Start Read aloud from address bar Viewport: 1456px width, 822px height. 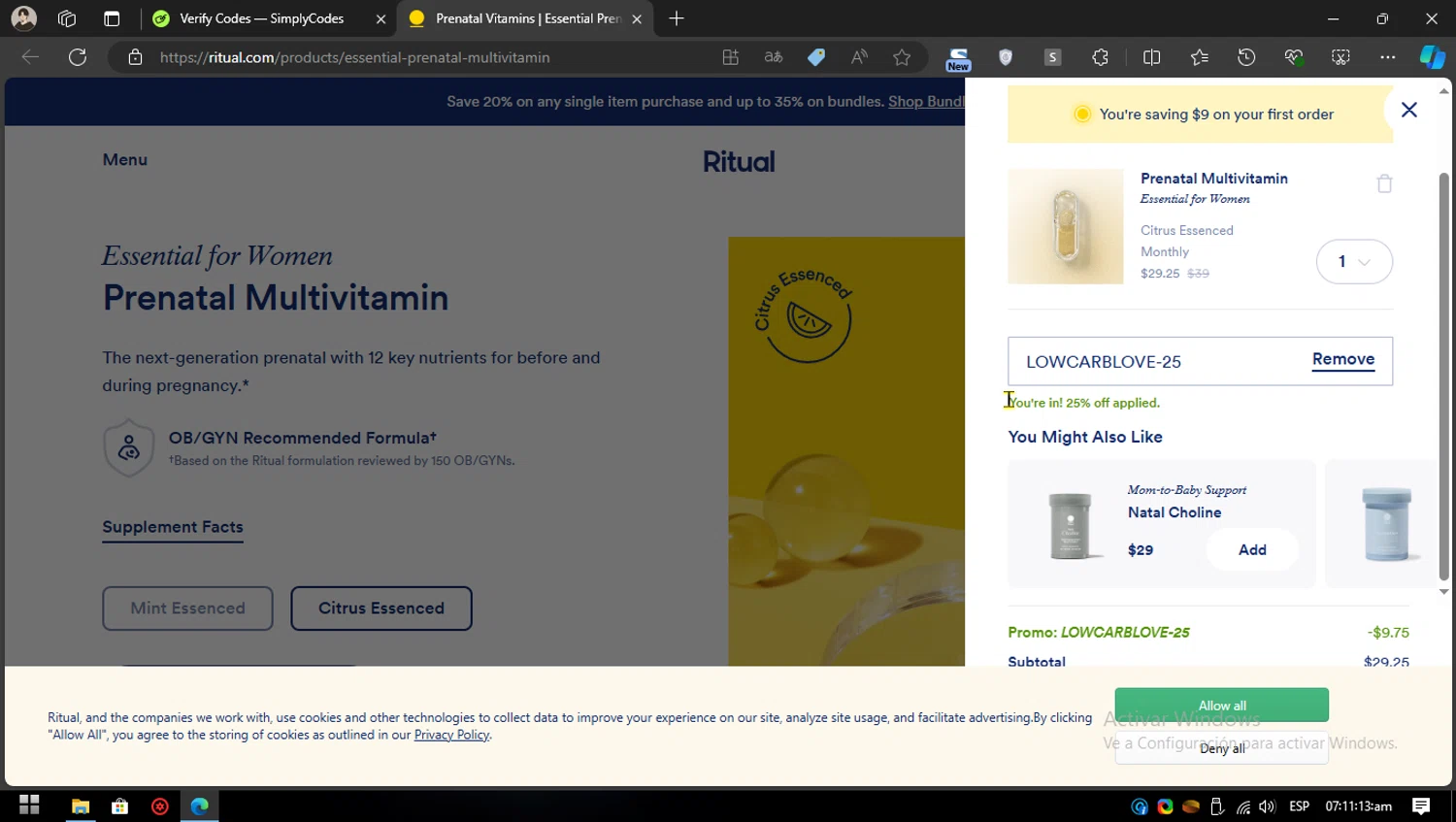point(859,57)
